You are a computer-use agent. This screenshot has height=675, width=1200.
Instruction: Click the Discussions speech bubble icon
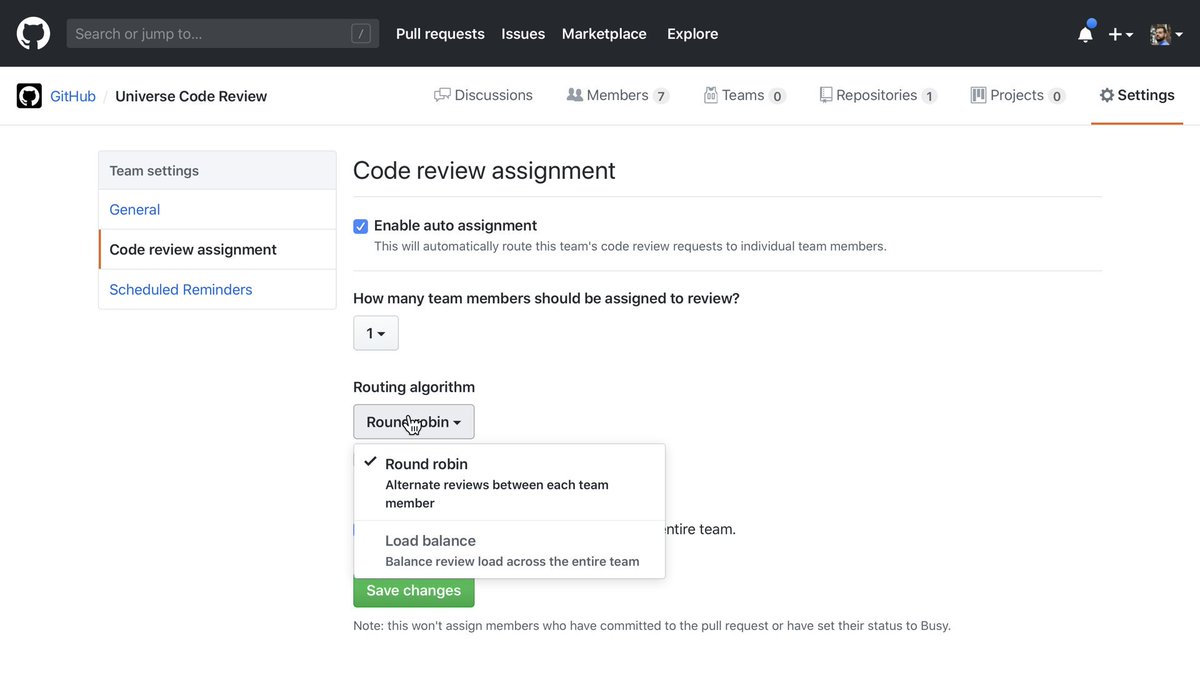442,95
